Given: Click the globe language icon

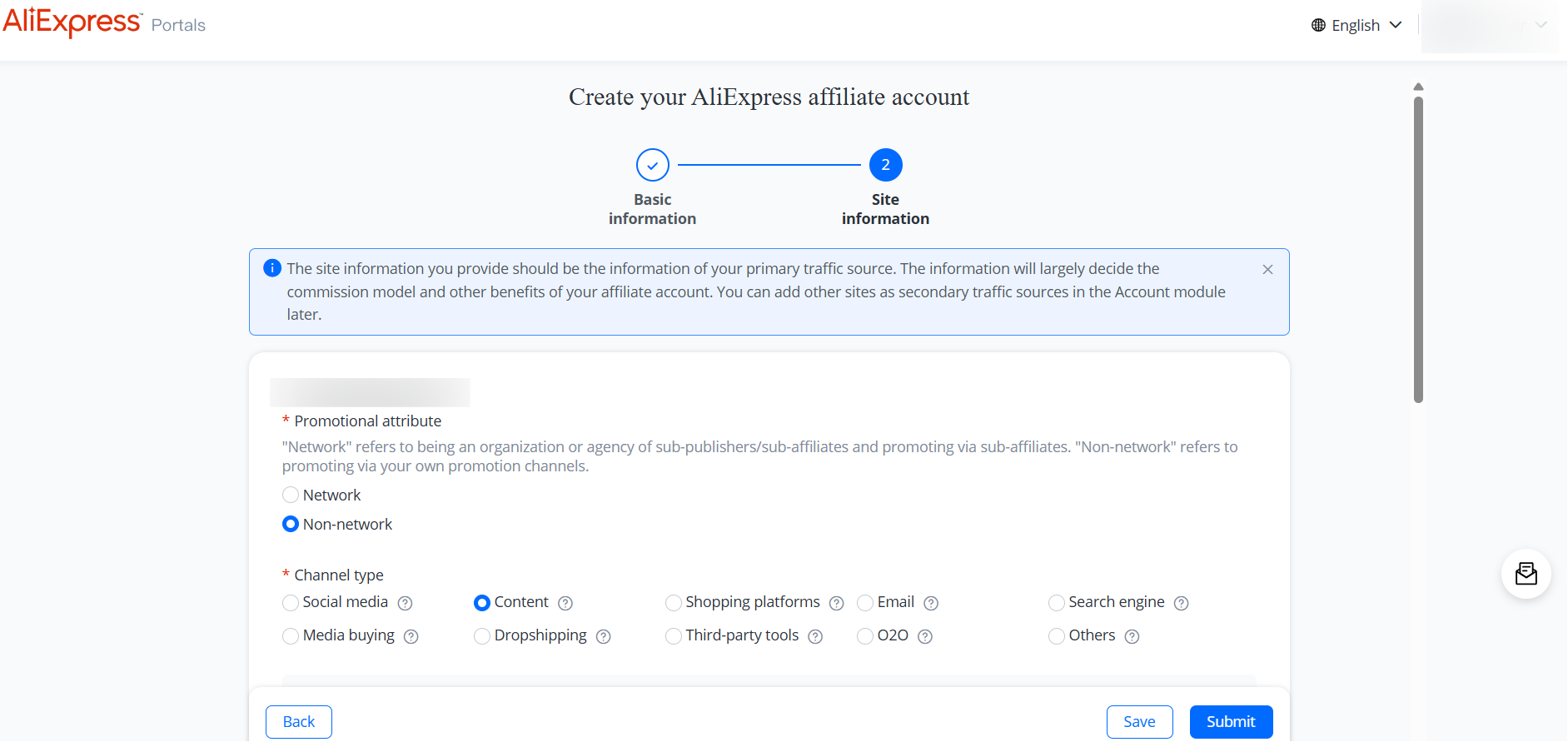Looking at the screenshot, I should (x=1318, y=25).
